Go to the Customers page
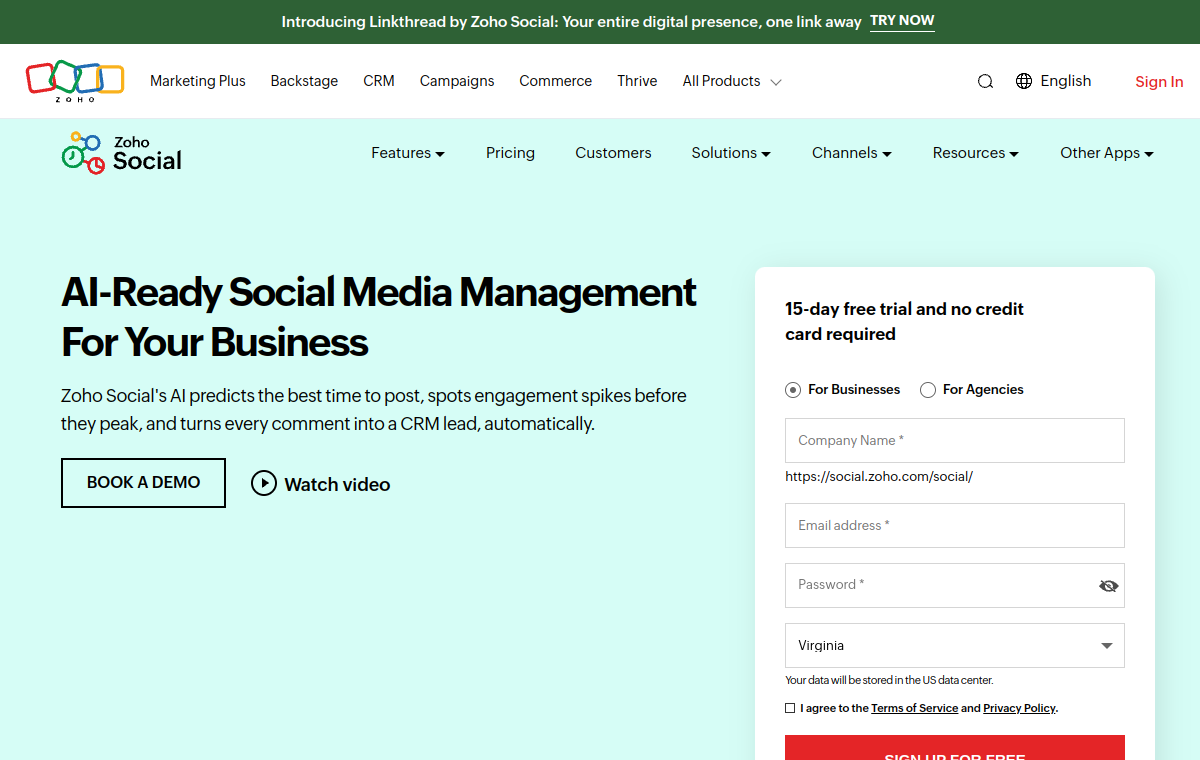 point(613,153)
